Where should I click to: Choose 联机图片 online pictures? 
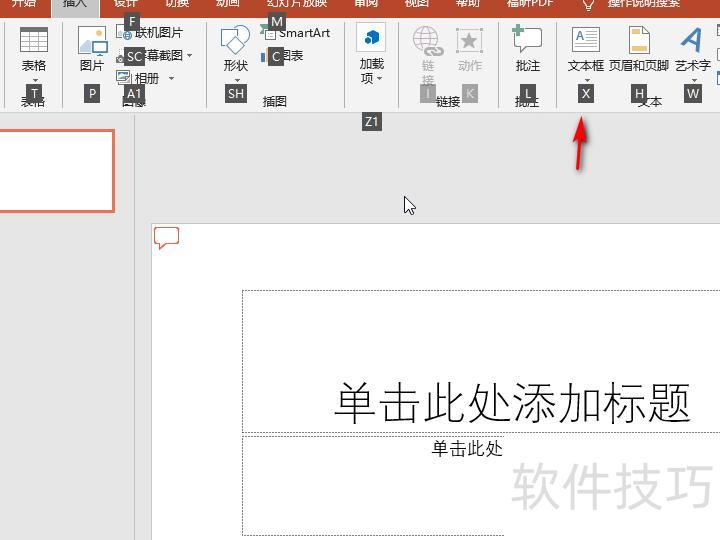click(x=150, y=33)
